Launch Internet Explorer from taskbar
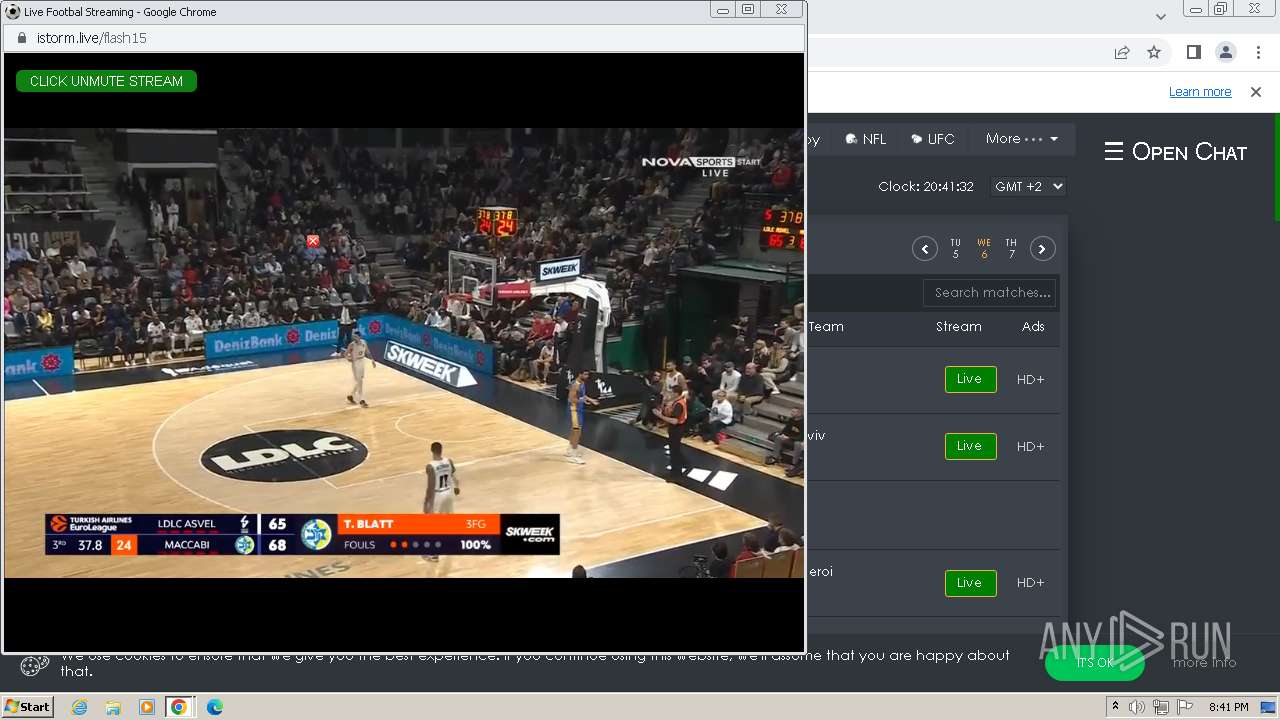 (80, 707)
